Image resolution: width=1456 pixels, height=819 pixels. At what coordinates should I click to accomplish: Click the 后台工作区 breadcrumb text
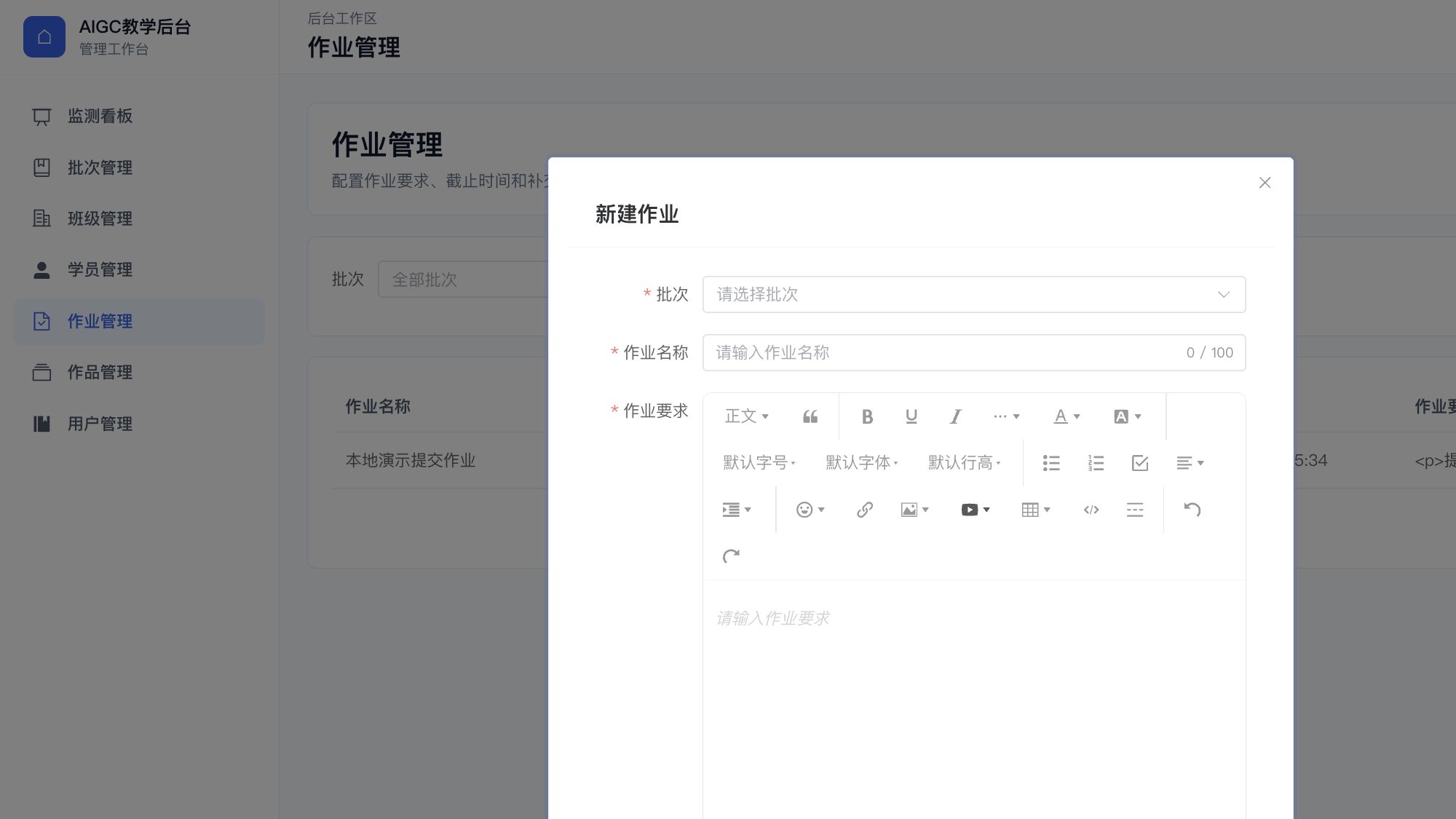tap(342, 18)
